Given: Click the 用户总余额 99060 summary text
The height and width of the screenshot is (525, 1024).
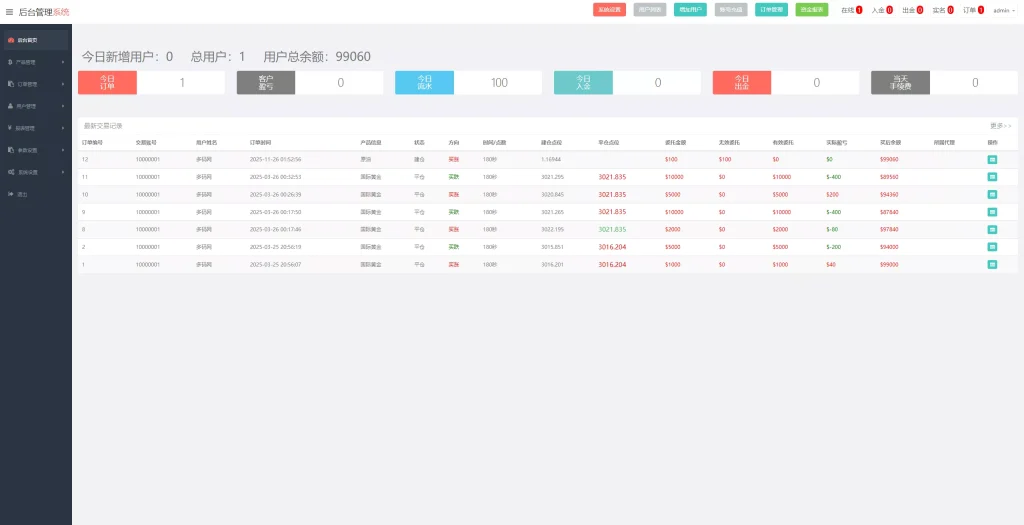Looking at the screenshot, I should [x=317, y=57].
